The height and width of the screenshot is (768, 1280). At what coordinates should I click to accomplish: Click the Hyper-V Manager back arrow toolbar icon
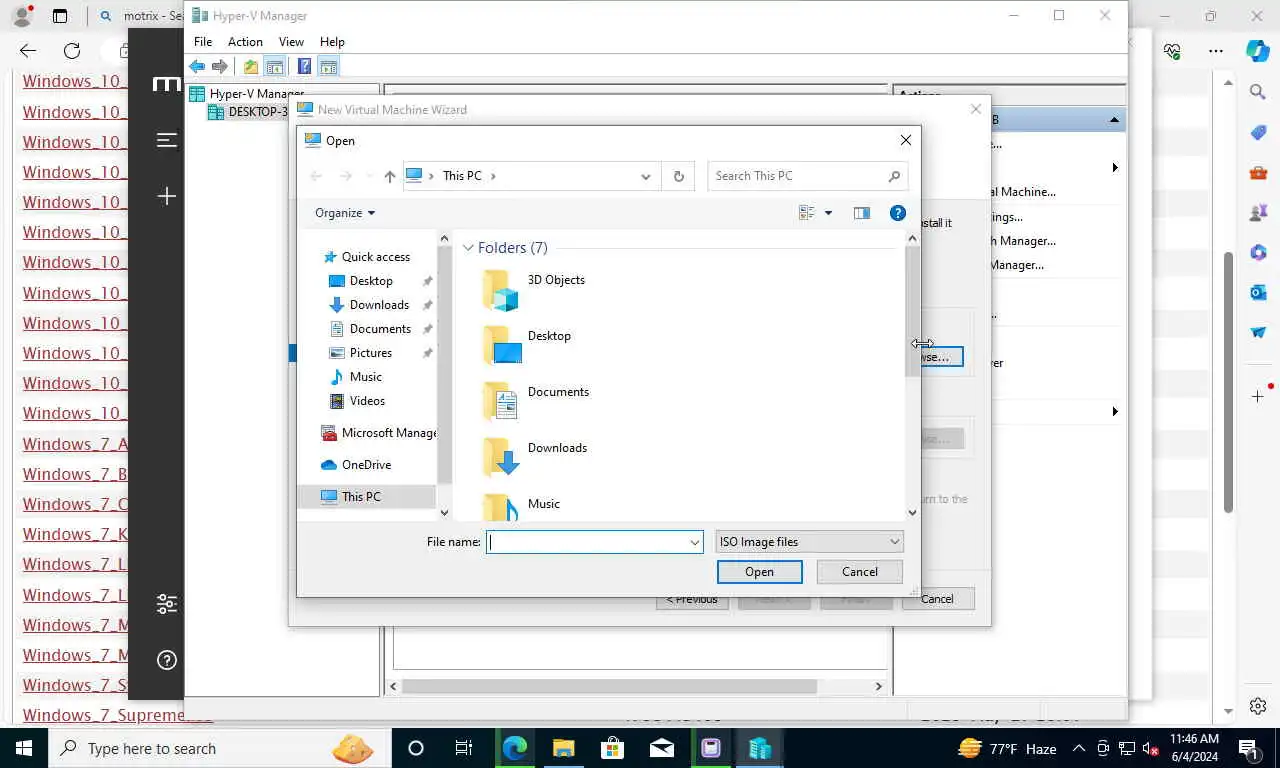point(197,67)
